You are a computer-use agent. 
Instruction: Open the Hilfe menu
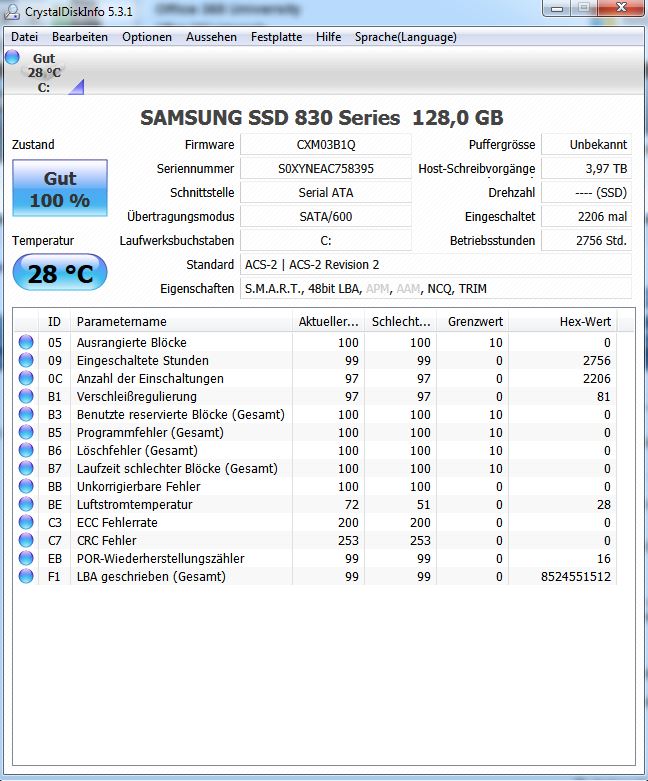[x=329, y=37]
